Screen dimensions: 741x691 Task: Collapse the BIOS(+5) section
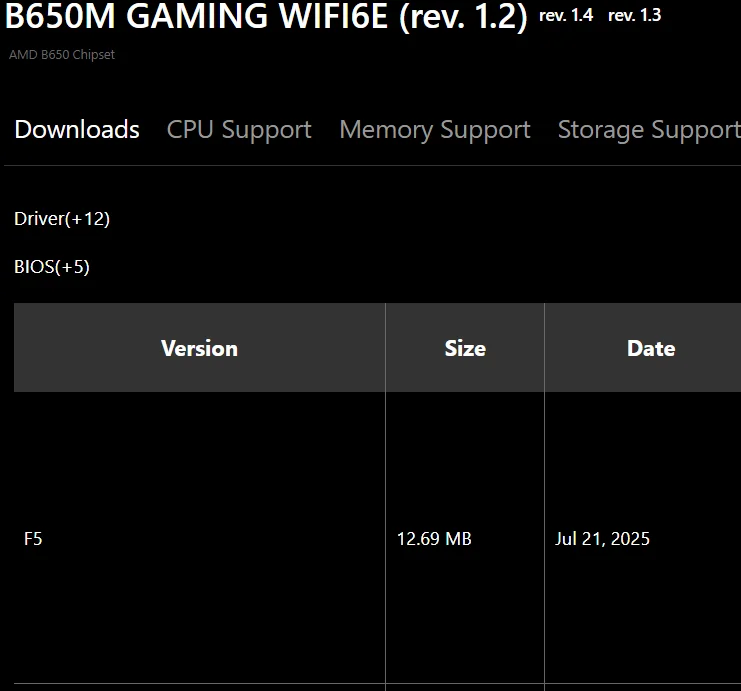[x=52, y=267]
